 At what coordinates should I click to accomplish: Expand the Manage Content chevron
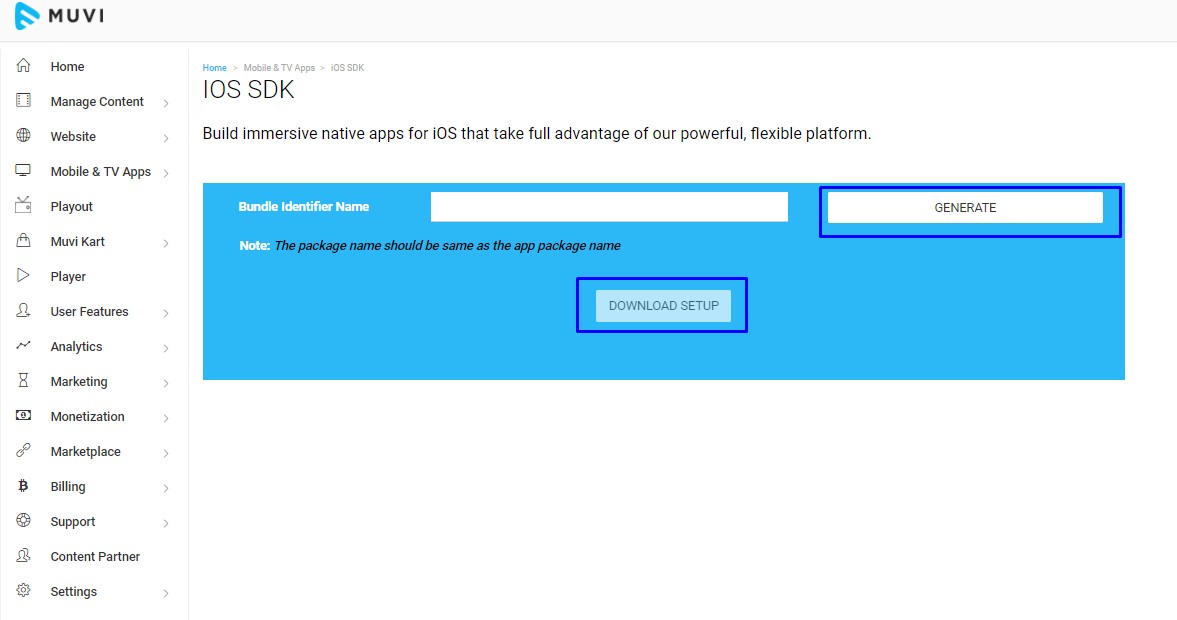166,103
